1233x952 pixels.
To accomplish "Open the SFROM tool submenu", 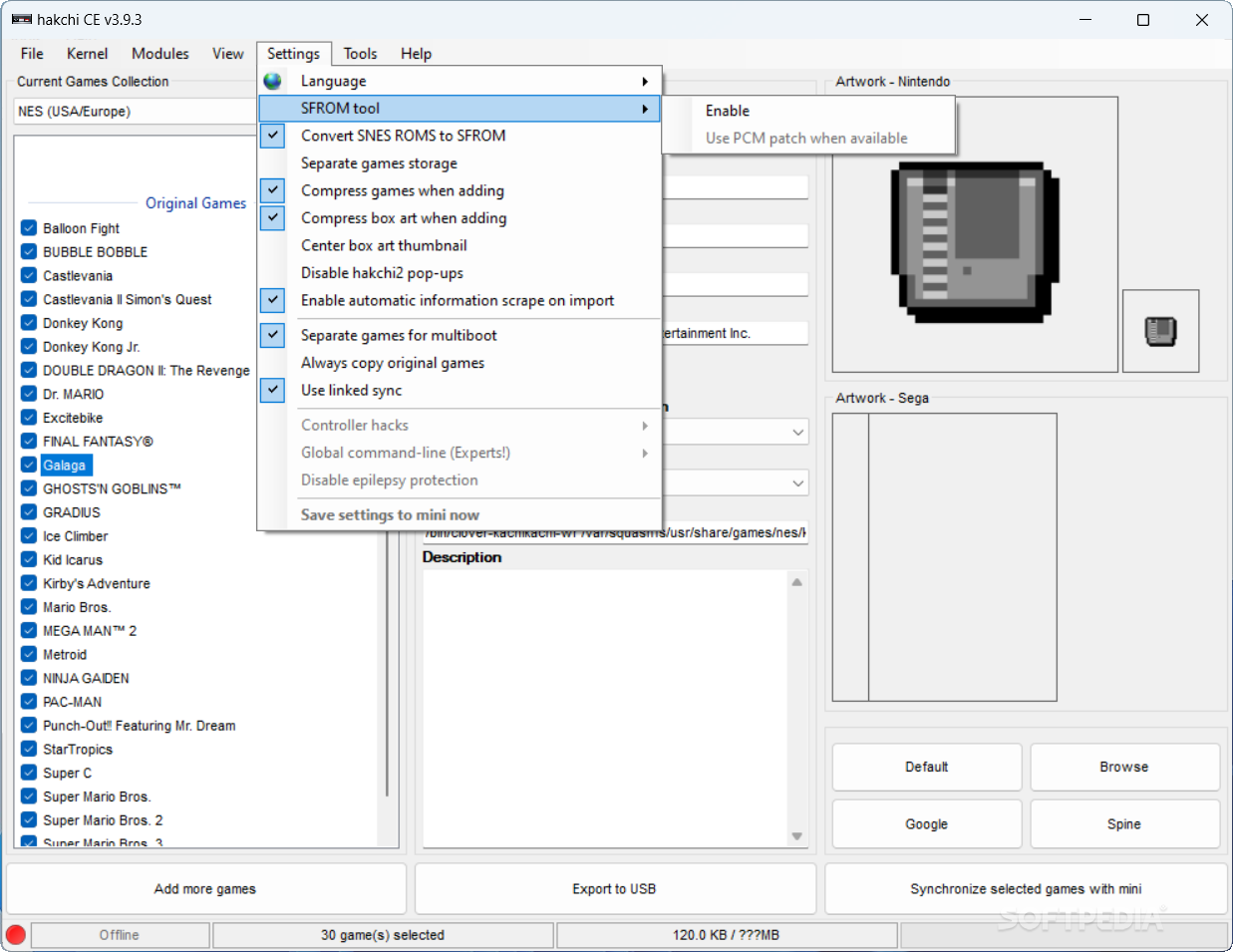I will [460, 108].
